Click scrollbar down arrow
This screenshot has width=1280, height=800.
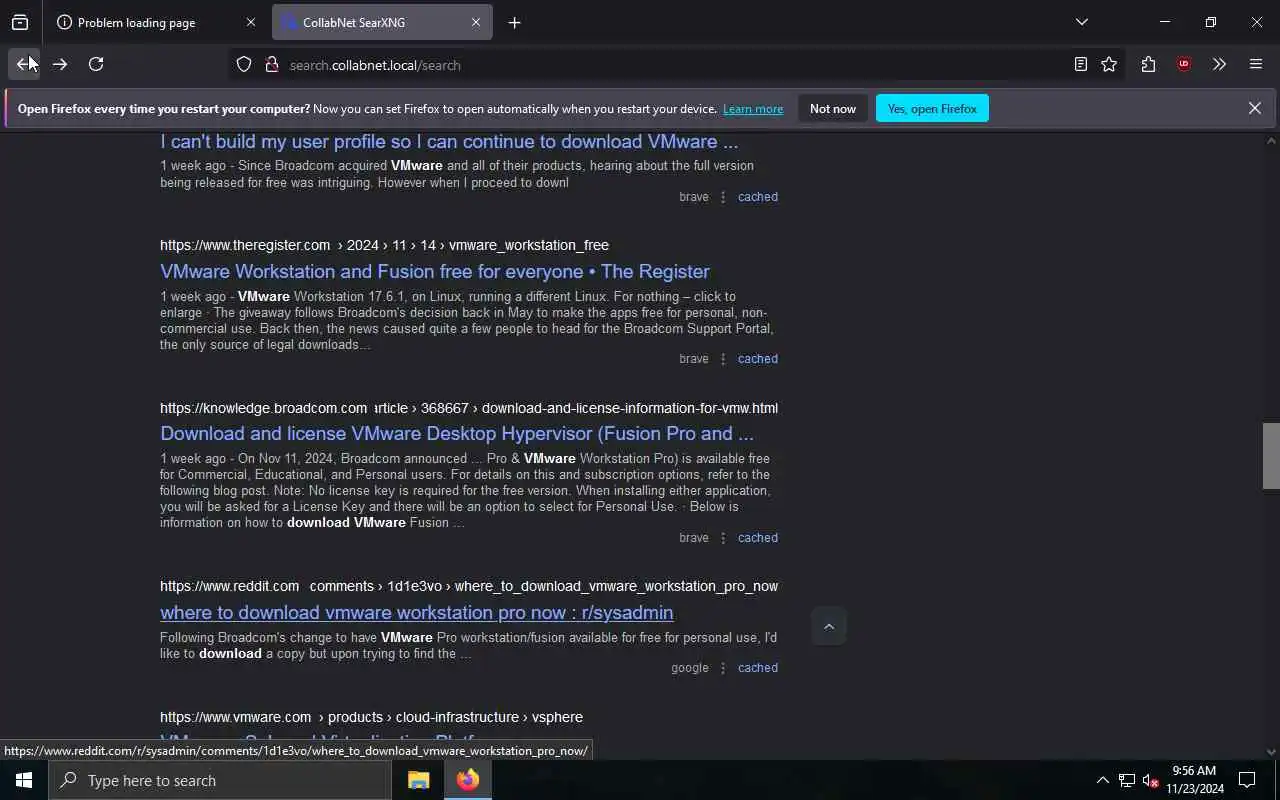[x=1271, y=752]
